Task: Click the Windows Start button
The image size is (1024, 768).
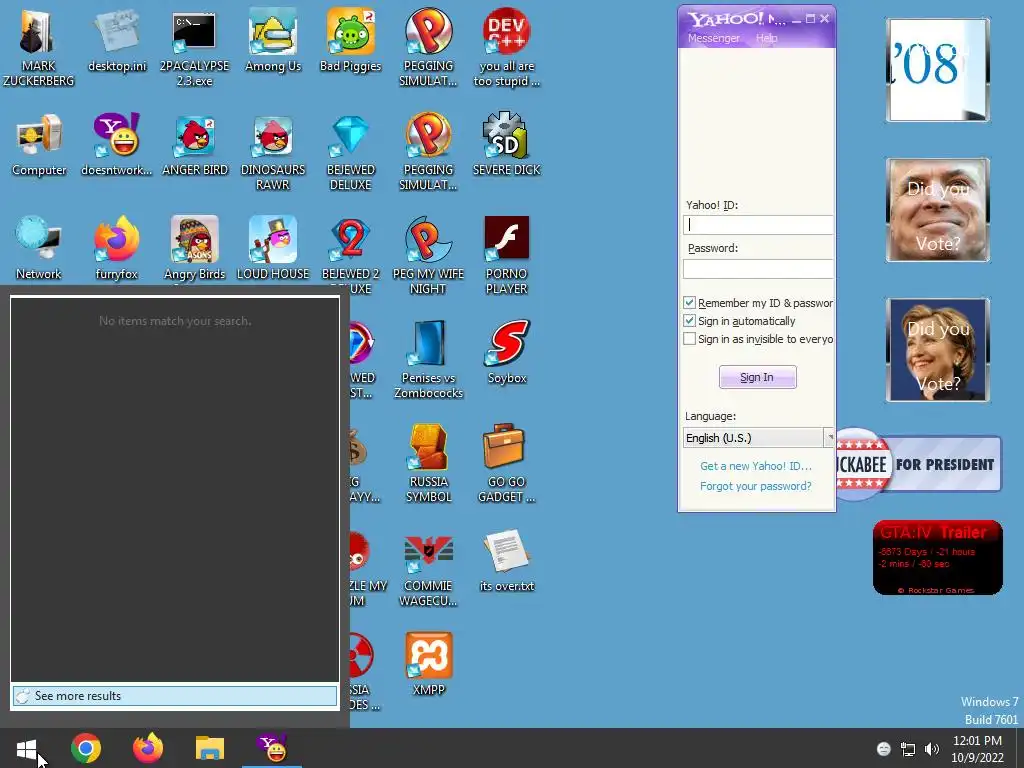Action: 26,749
